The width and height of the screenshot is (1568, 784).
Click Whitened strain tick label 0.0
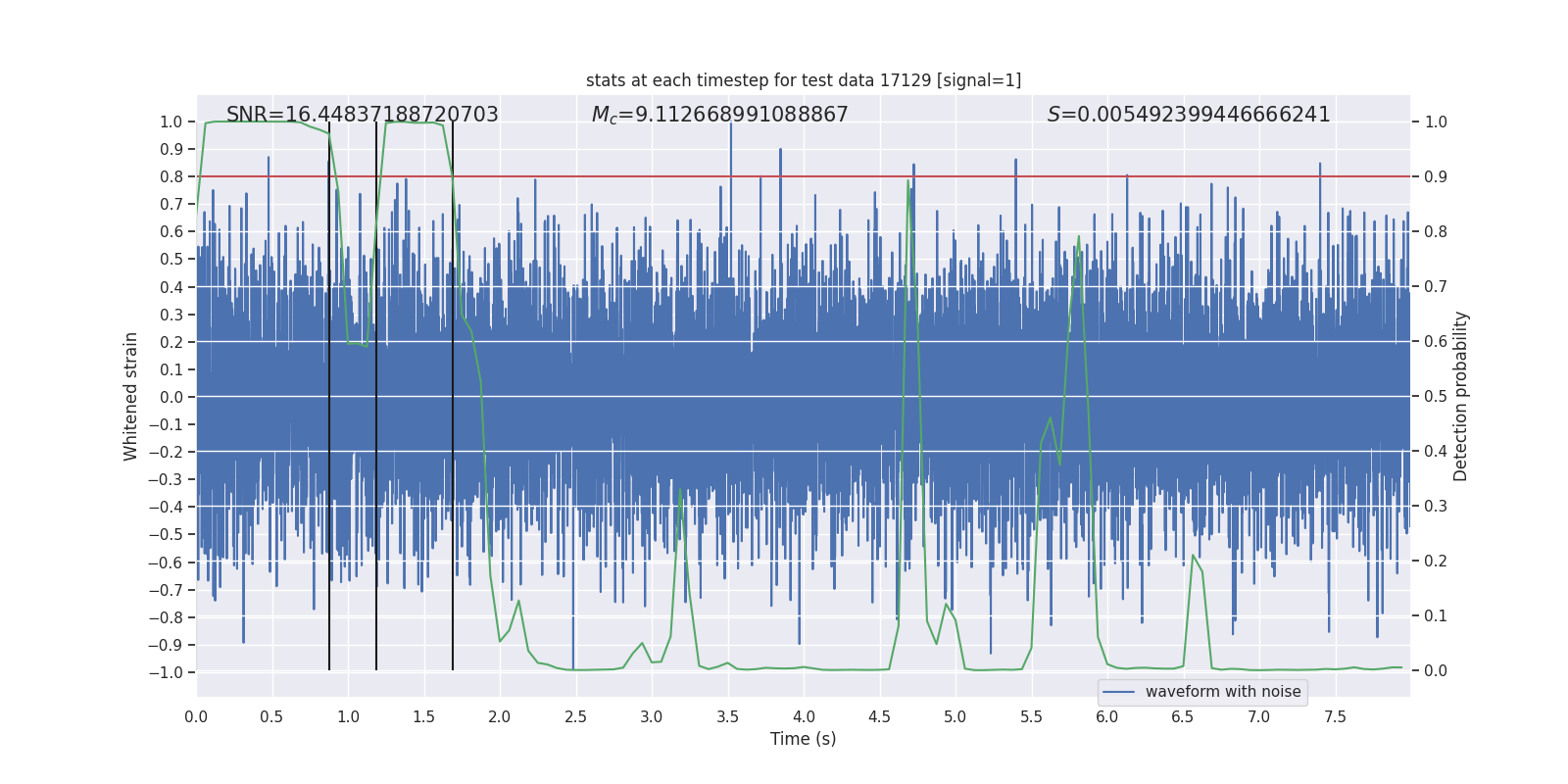point(171,397)
